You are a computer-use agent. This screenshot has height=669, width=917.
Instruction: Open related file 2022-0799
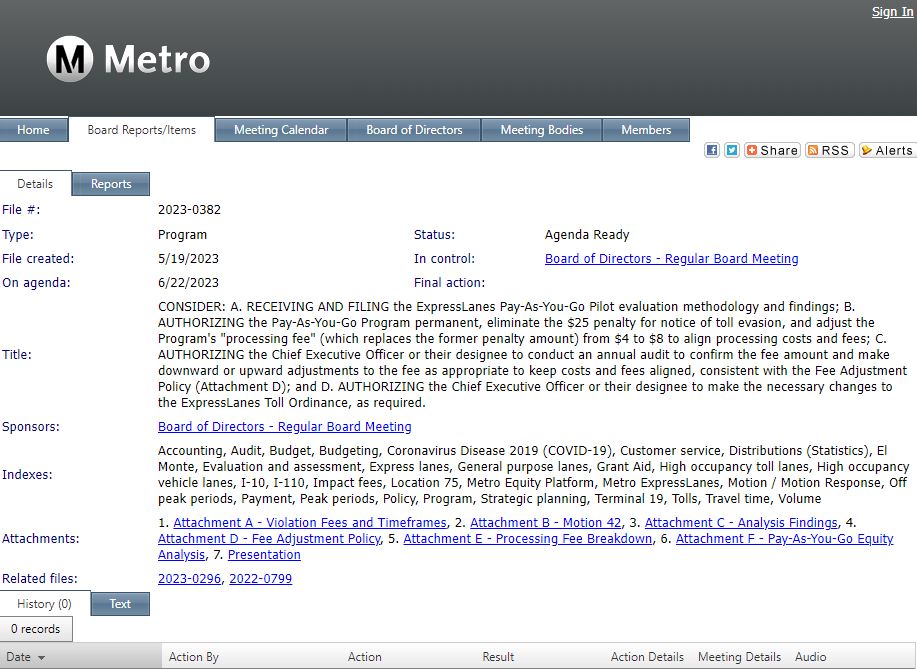click(x=260, y=578)
